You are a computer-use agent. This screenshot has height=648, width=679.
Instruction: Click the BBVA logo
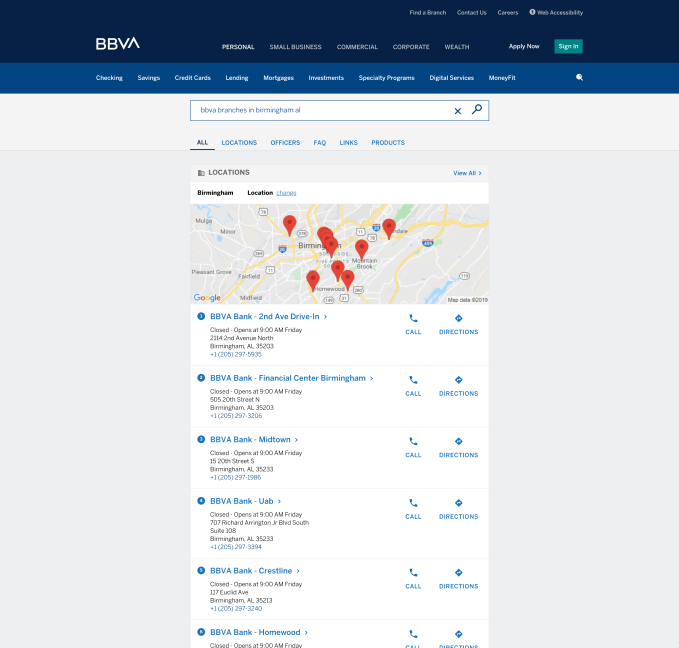(118, 44)
